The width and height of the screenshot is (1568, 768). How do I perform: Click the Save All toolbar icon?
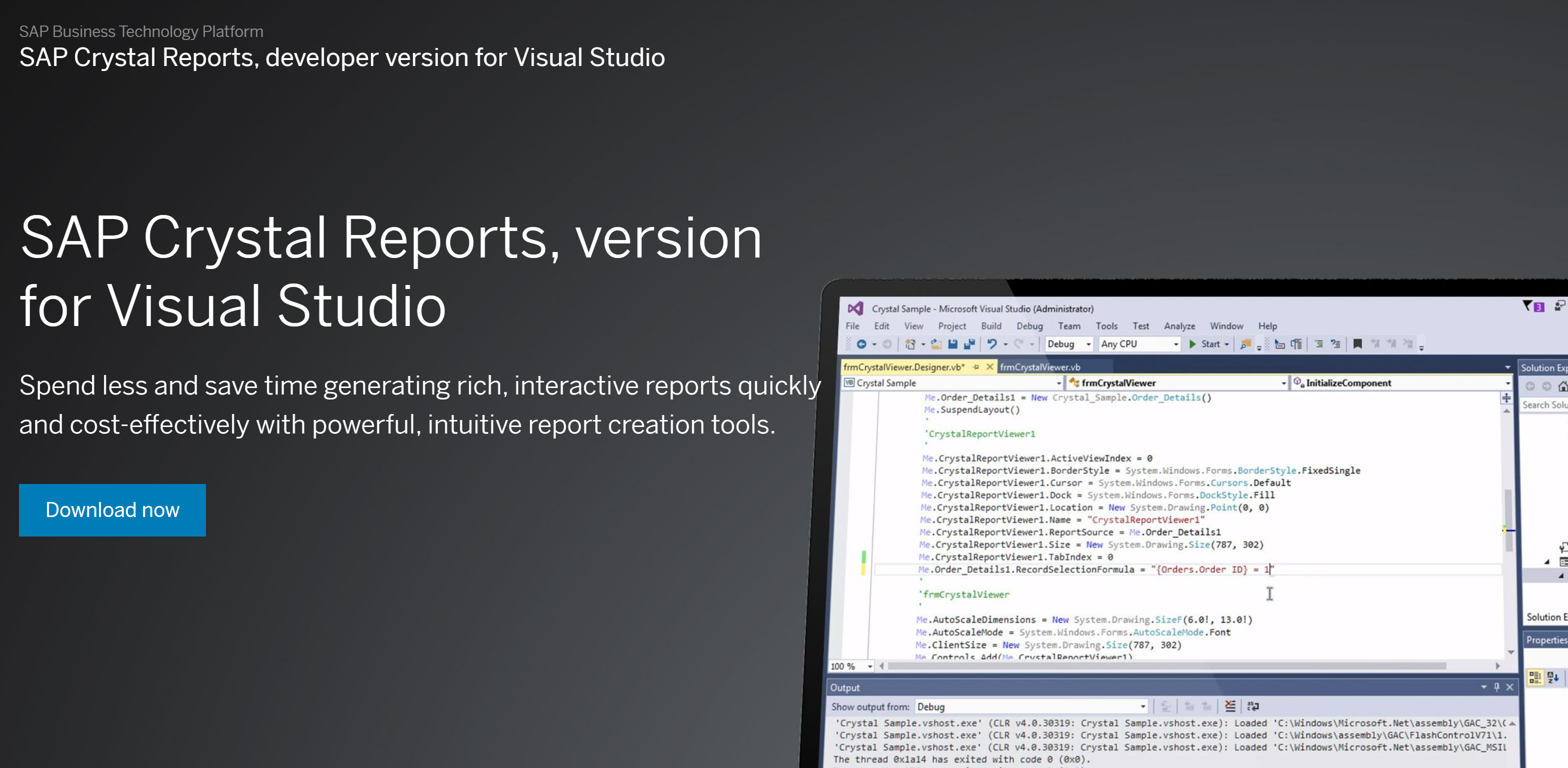pos(970,344)
